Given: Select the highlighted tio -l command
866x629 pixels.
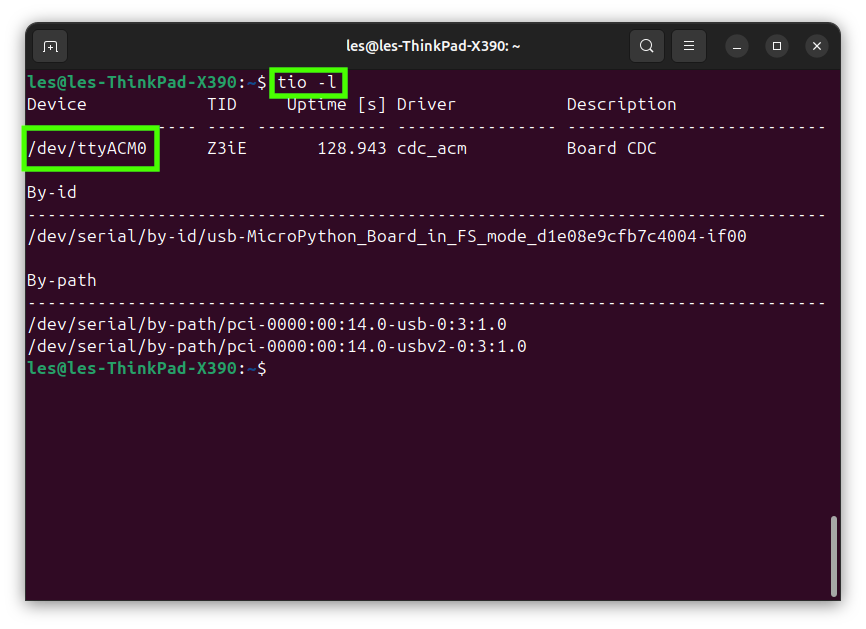Looking at the screenshot, I should click(x=307, y=81).
